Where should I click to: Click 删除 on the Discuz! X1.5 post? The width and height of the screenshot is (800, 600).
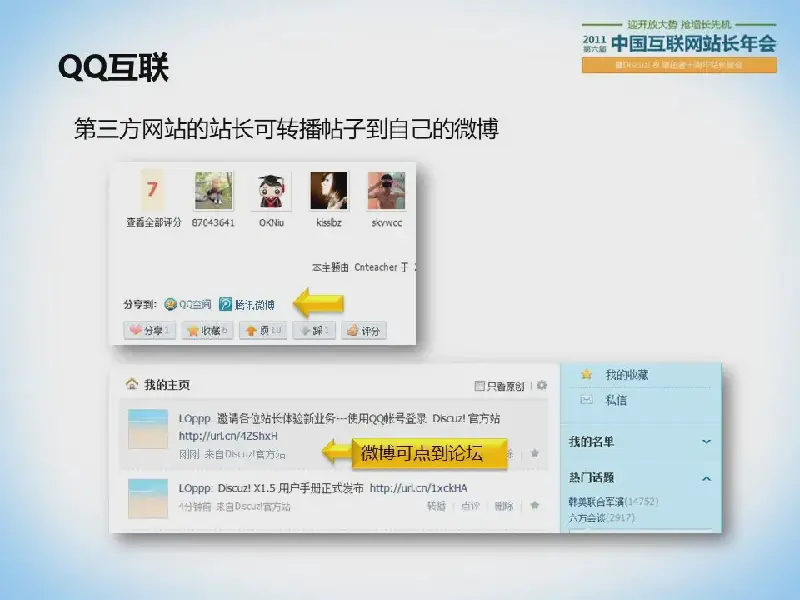click(x=504, y=506)
